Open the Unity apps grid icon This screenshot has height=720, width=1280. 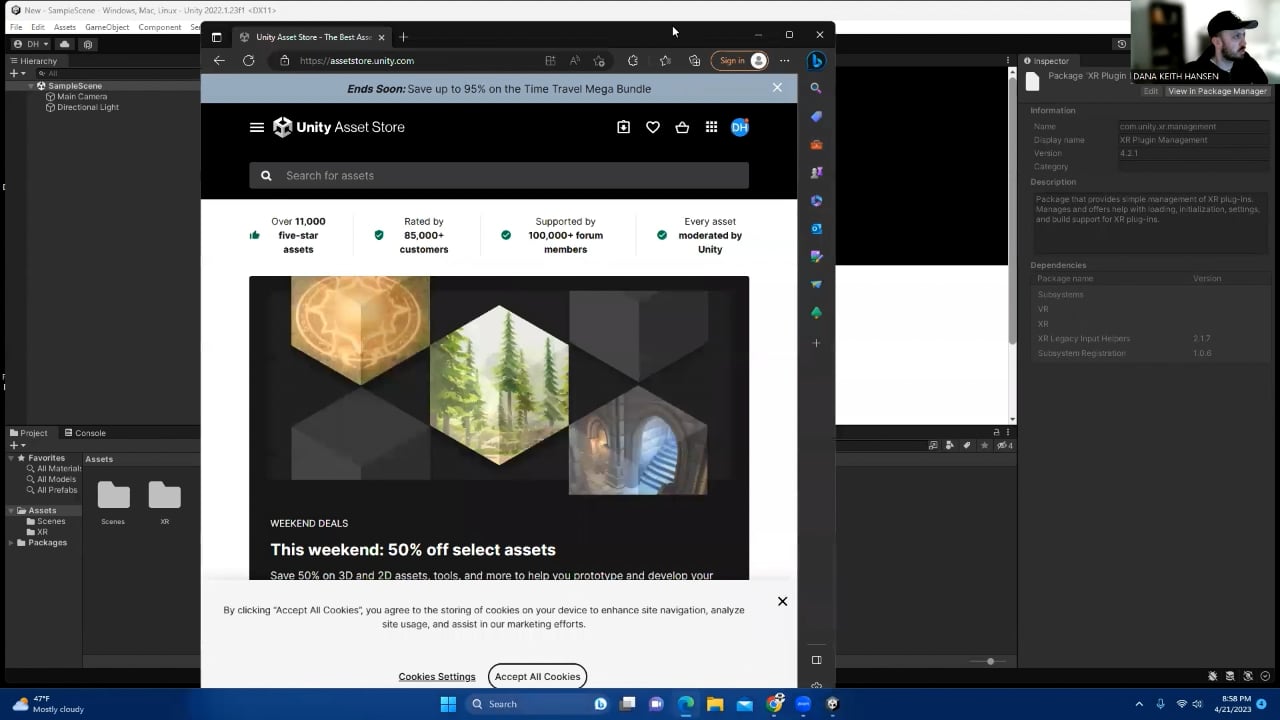[x=711, y=127]
